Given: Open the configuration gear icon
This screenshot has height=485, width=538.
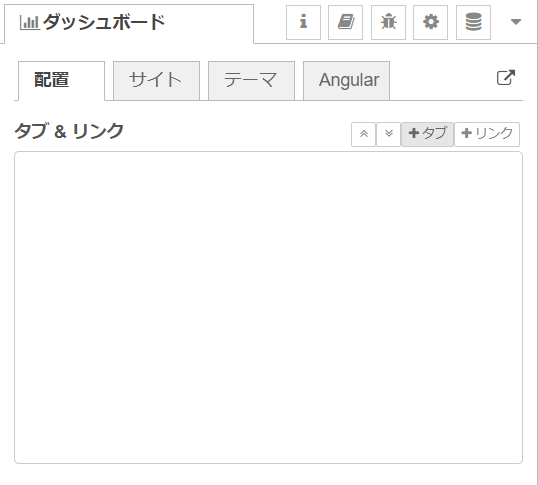Looking at the screenshot, I should pos(431,22).
